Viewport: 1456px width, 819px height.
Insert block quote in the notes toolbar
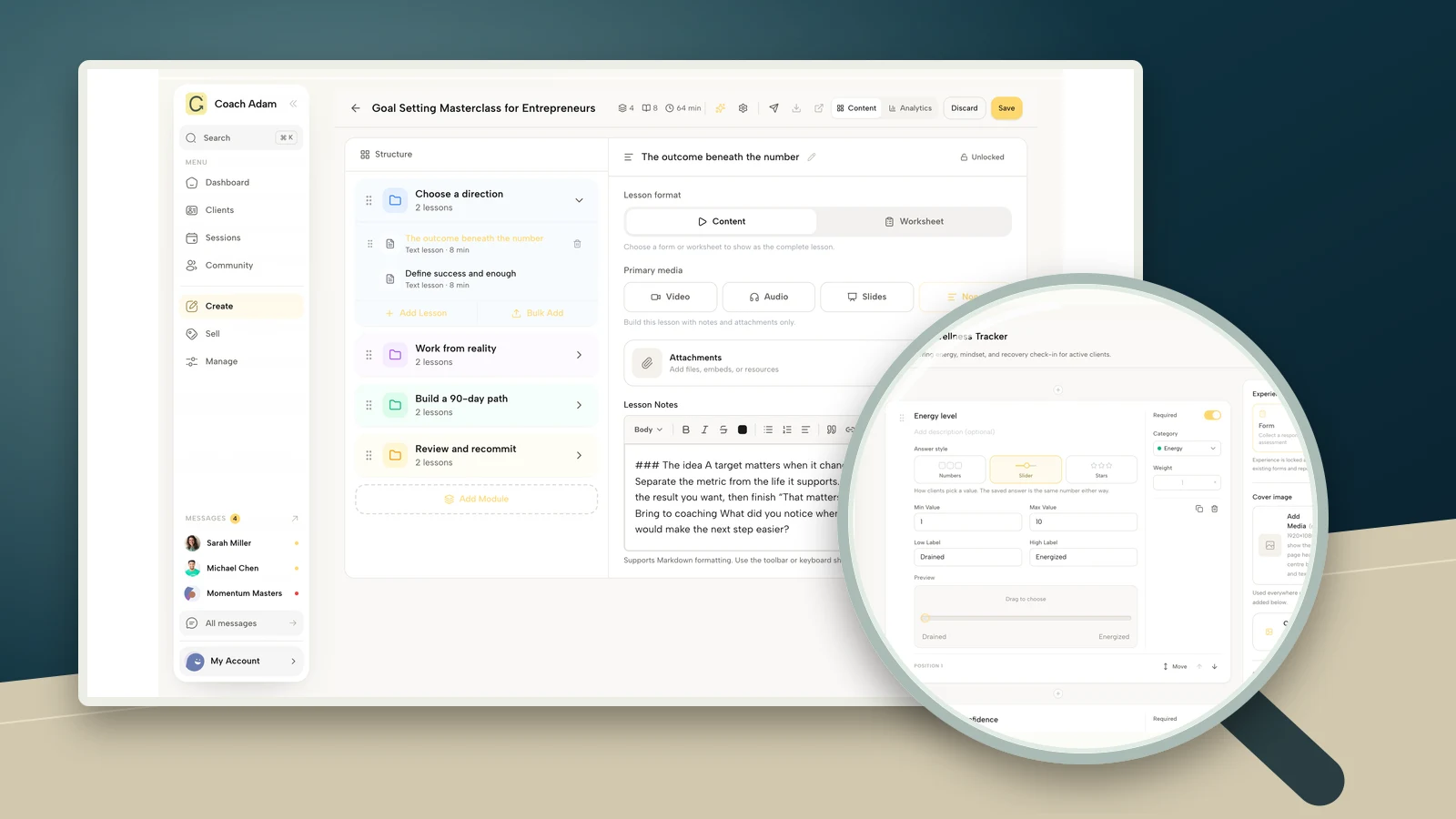point(832,430)
